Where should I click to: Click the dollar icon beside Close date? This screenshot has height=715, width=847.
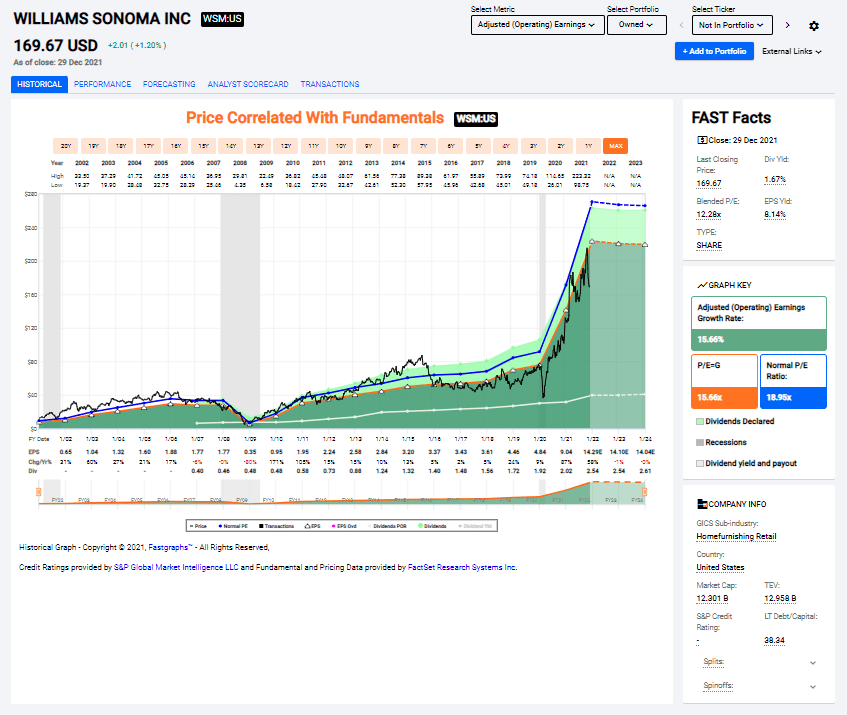[x=702, y=140]
